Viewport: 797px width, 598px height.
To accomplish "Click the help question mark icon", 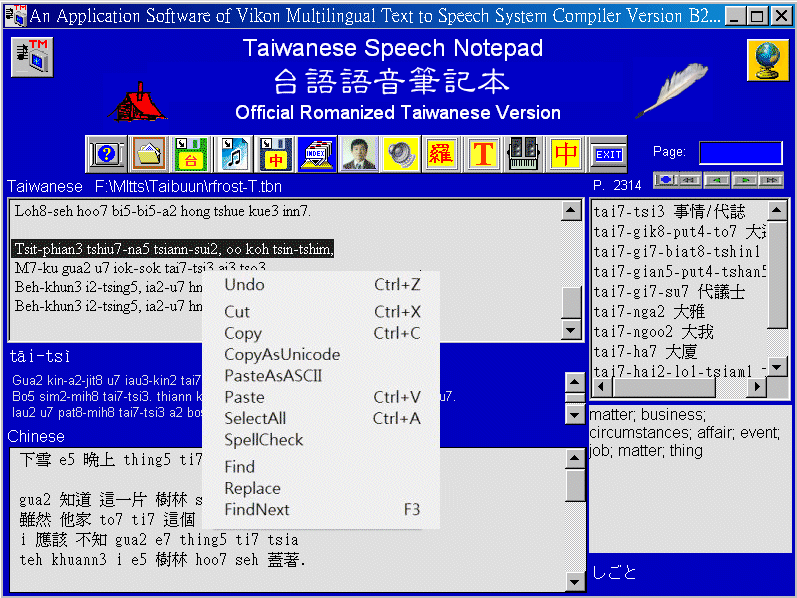I will pyautogui.click(x=107, y=155).
